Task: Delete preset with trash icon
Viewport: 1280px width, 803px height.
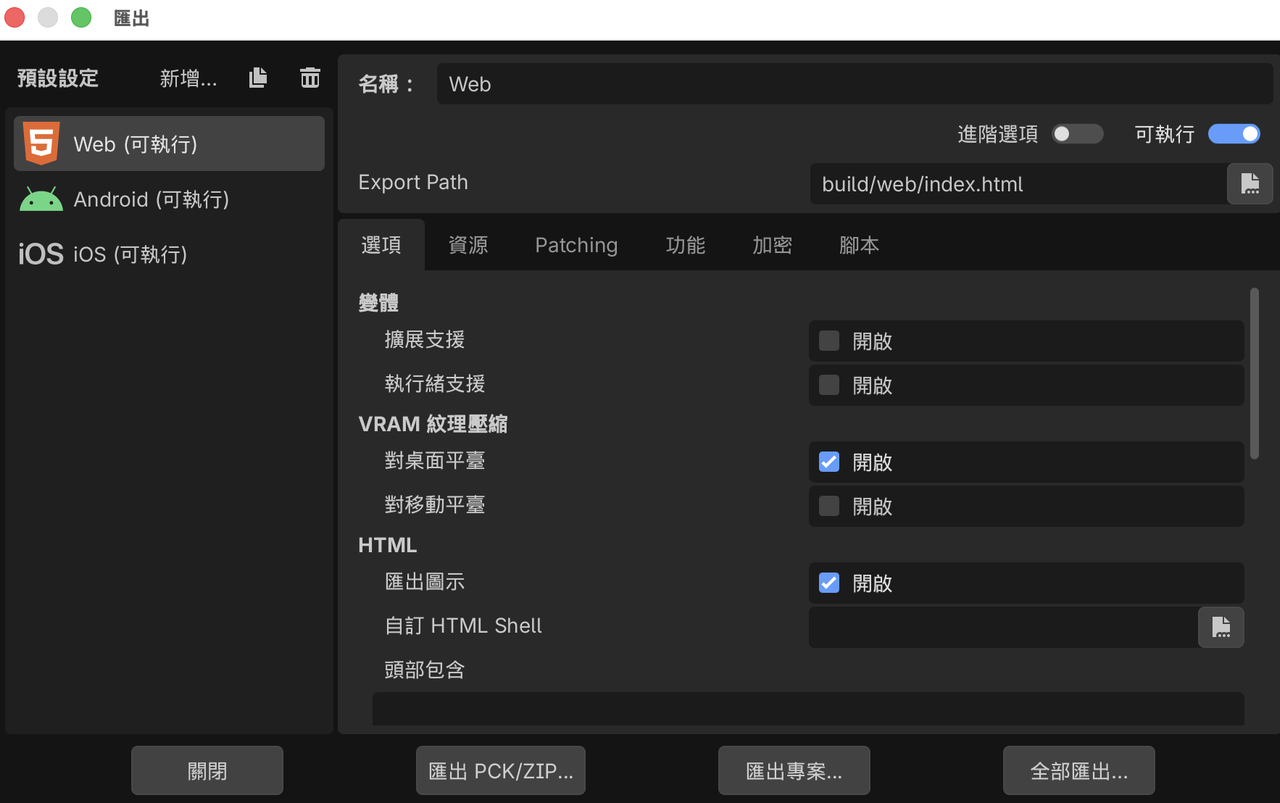Action: [310, 77]
